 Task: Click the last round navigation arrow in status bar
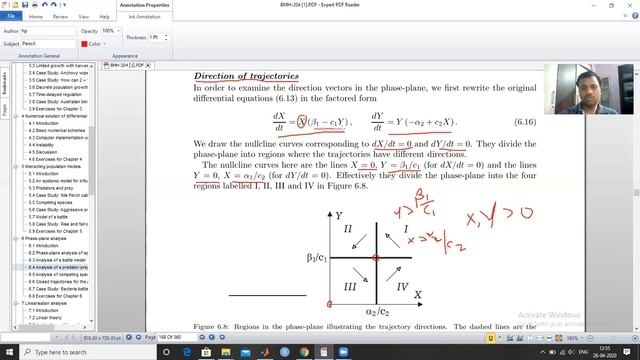[222, 337]
